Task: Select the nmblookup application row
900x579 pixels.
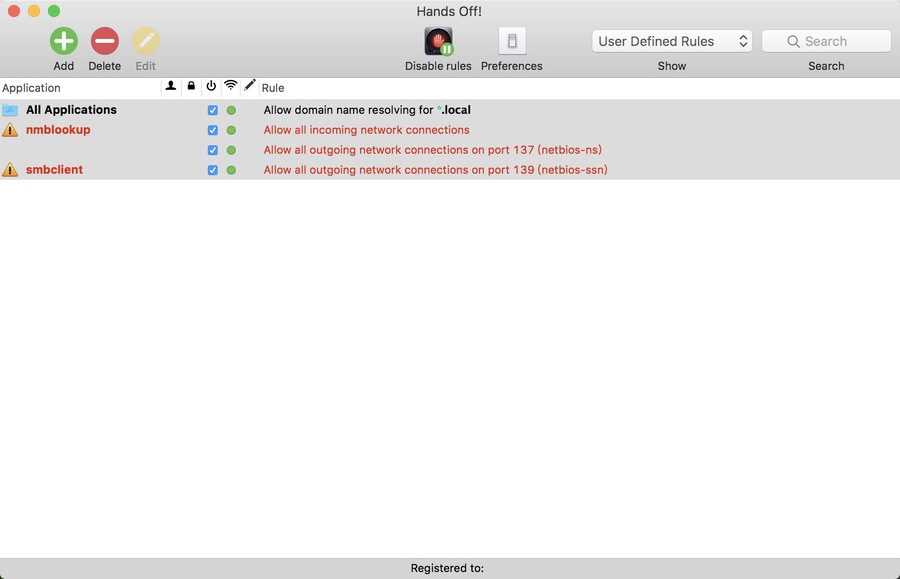Action: coord(450,130)
